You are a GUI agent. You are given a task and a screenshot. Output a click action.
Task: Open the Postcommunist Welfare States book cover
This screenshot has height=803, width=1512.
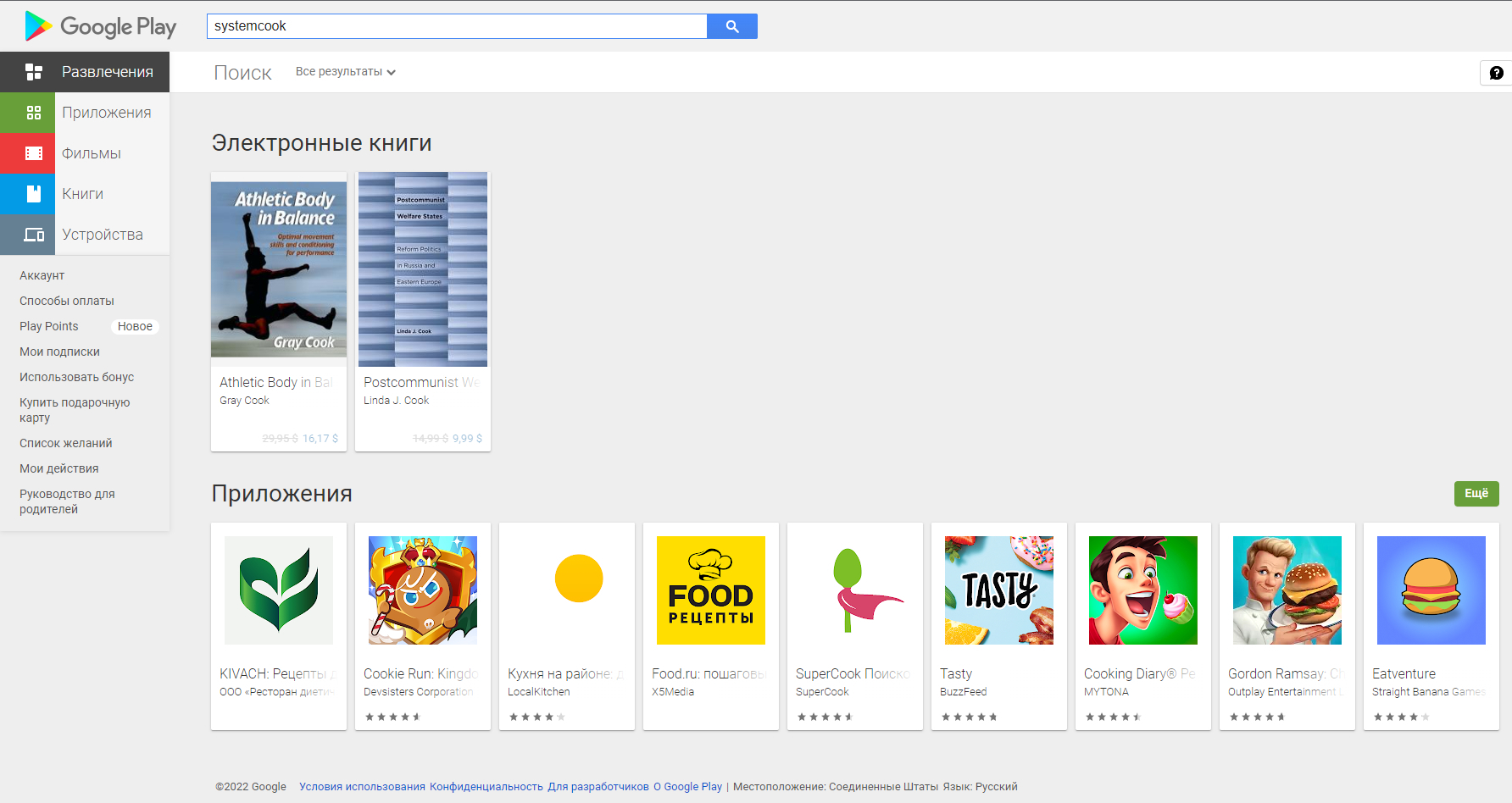click(x=423, y=269)
